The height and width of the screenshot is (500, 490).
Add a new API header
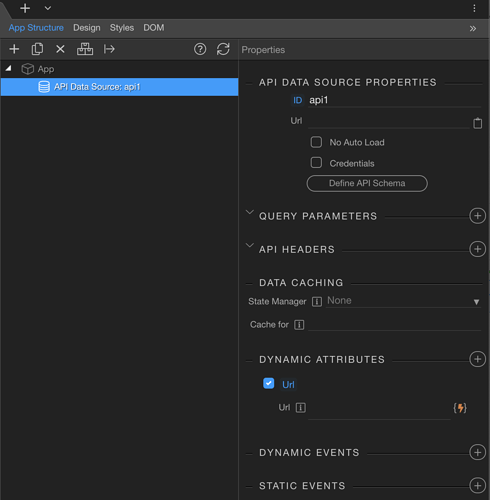click(477, 249)
